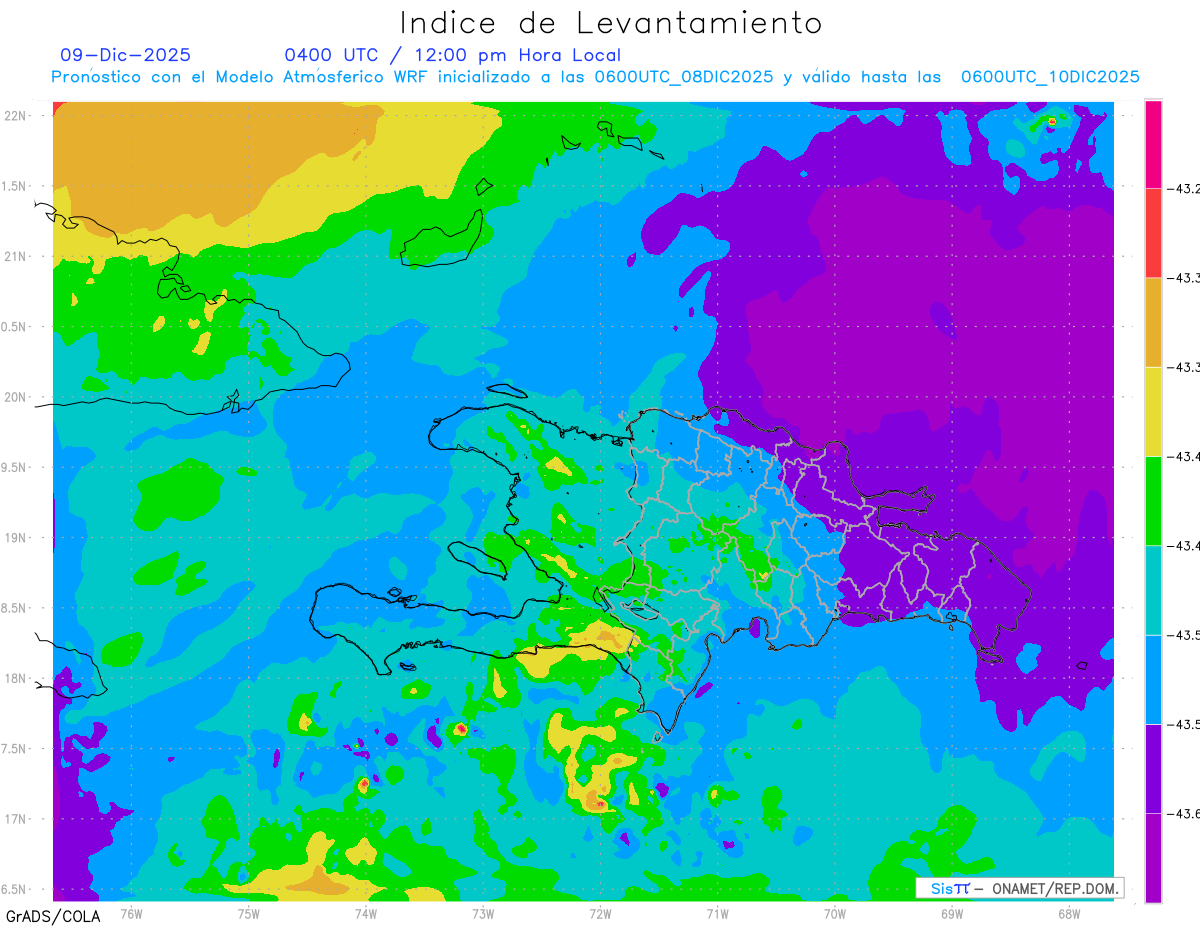
Task: Click '0400 UTC / 12:00 pm Hora Local'
Action: tap(452, 55)
